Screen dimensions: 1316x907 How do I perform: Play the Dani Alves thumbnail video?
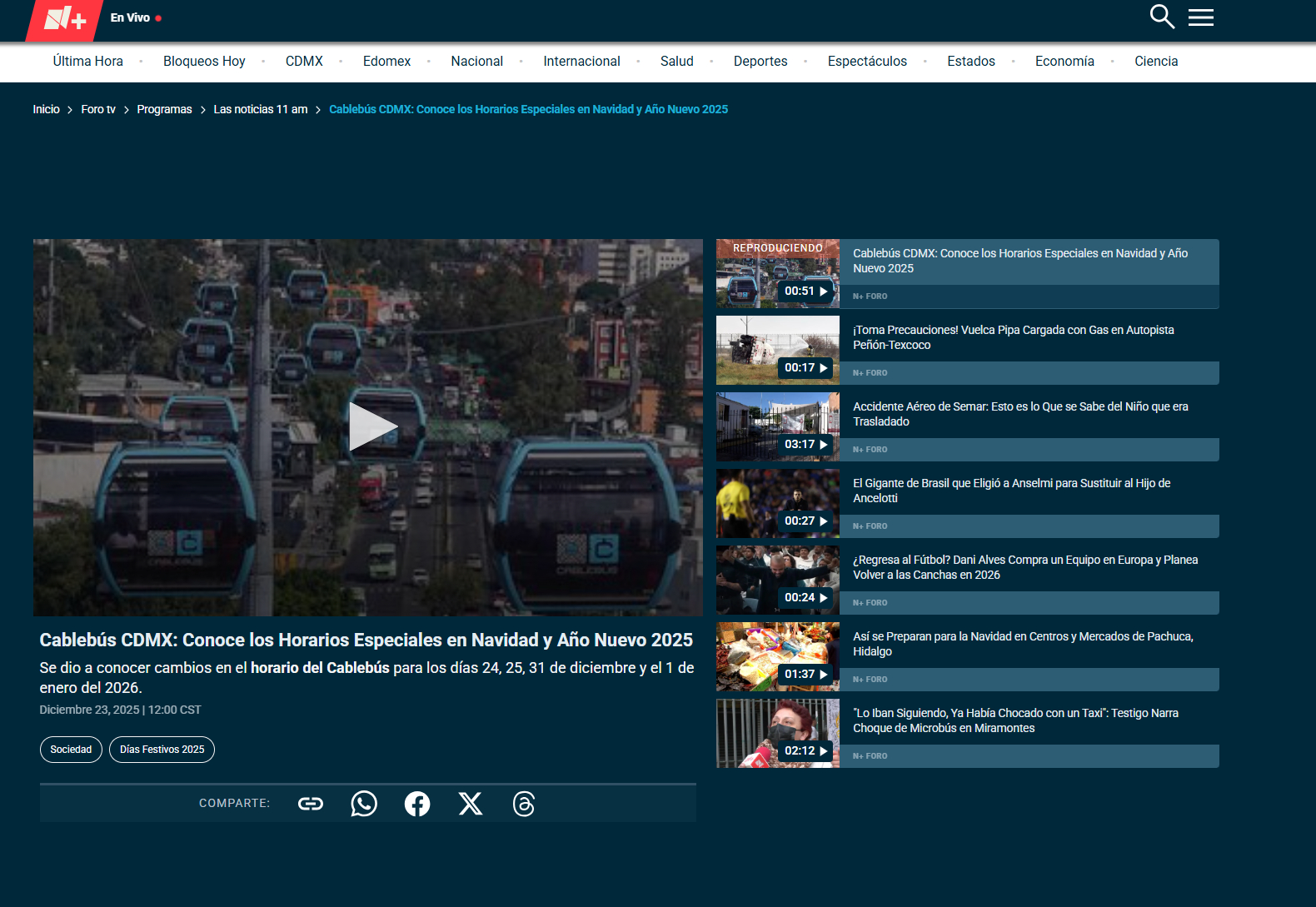click(778, 581)
